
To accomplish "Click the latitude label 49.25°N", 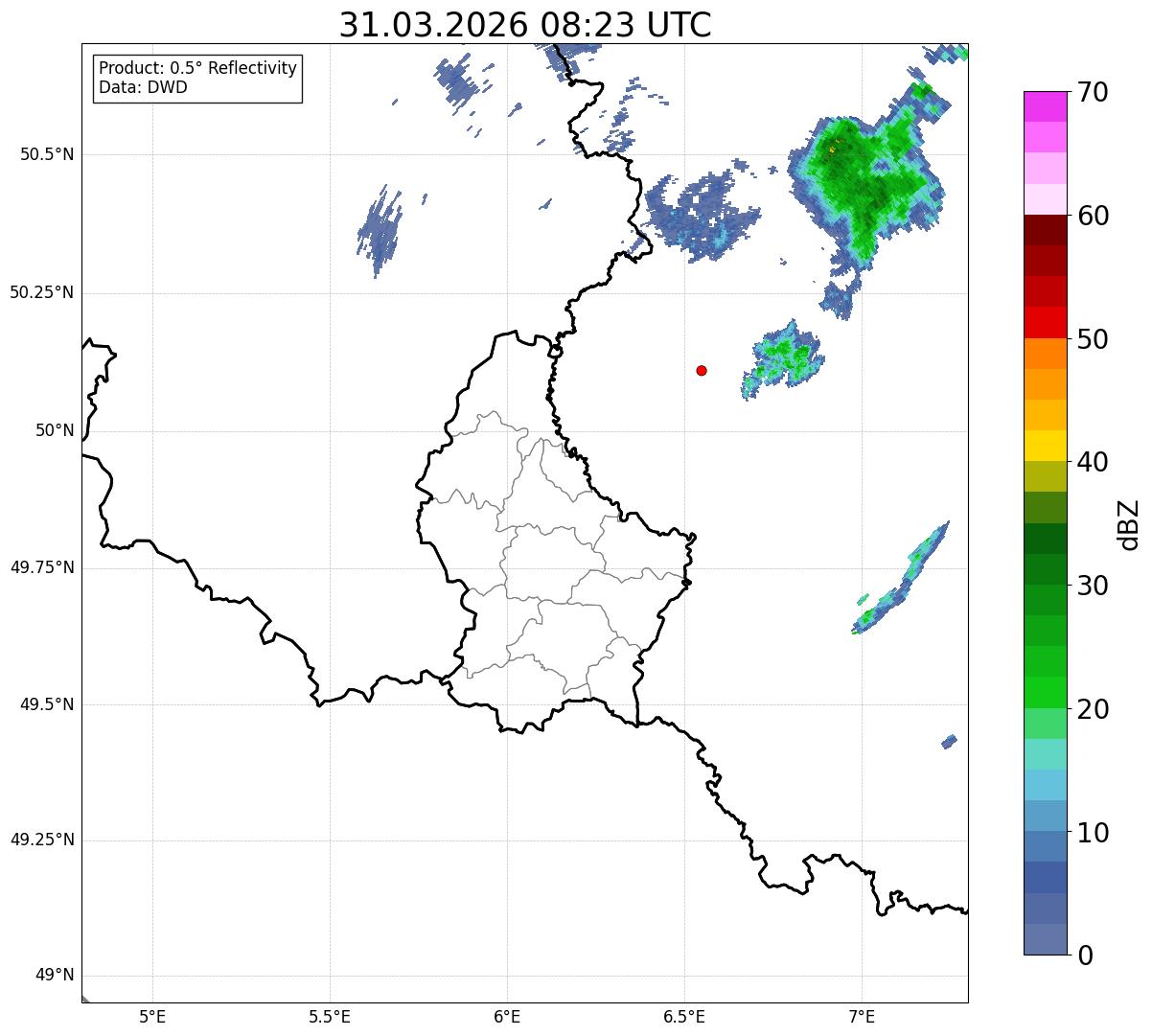I will [x=41, y=840].
